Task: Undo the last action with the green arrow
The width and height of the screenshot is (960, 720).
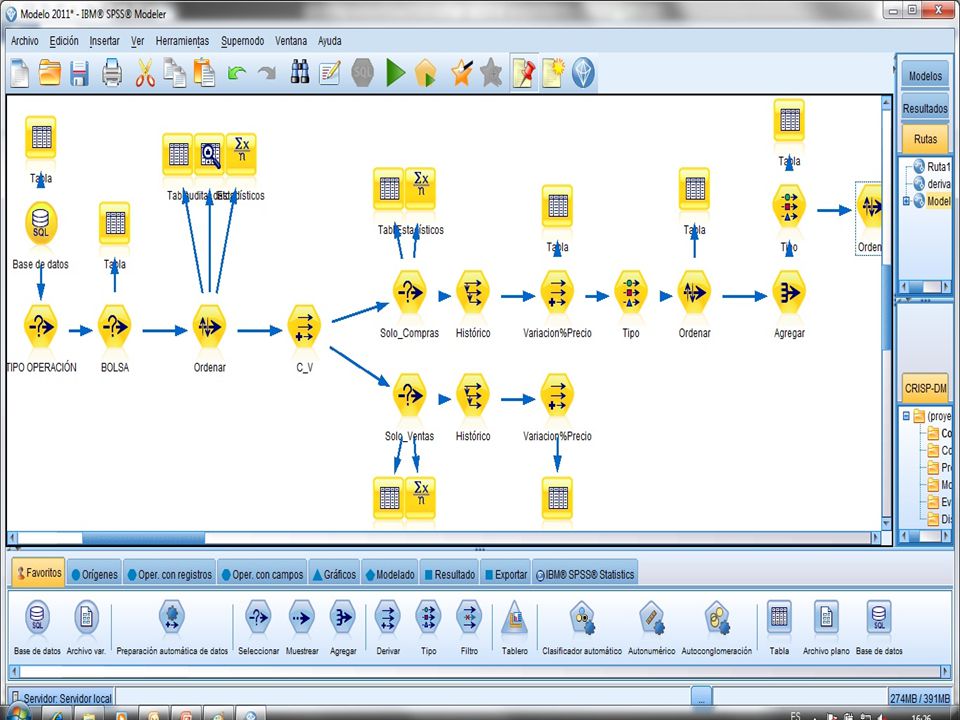Action: tap(236, 73)
